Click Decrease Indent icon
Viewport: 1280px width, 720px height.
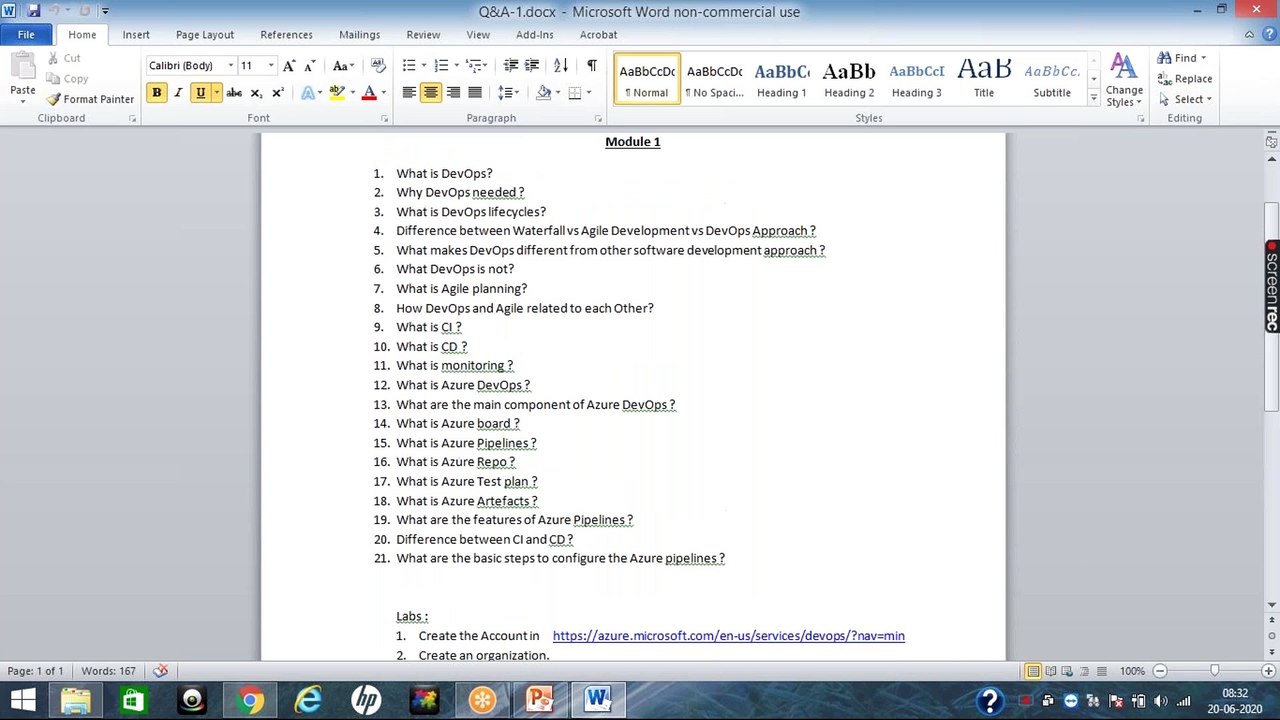coord(511,66)
